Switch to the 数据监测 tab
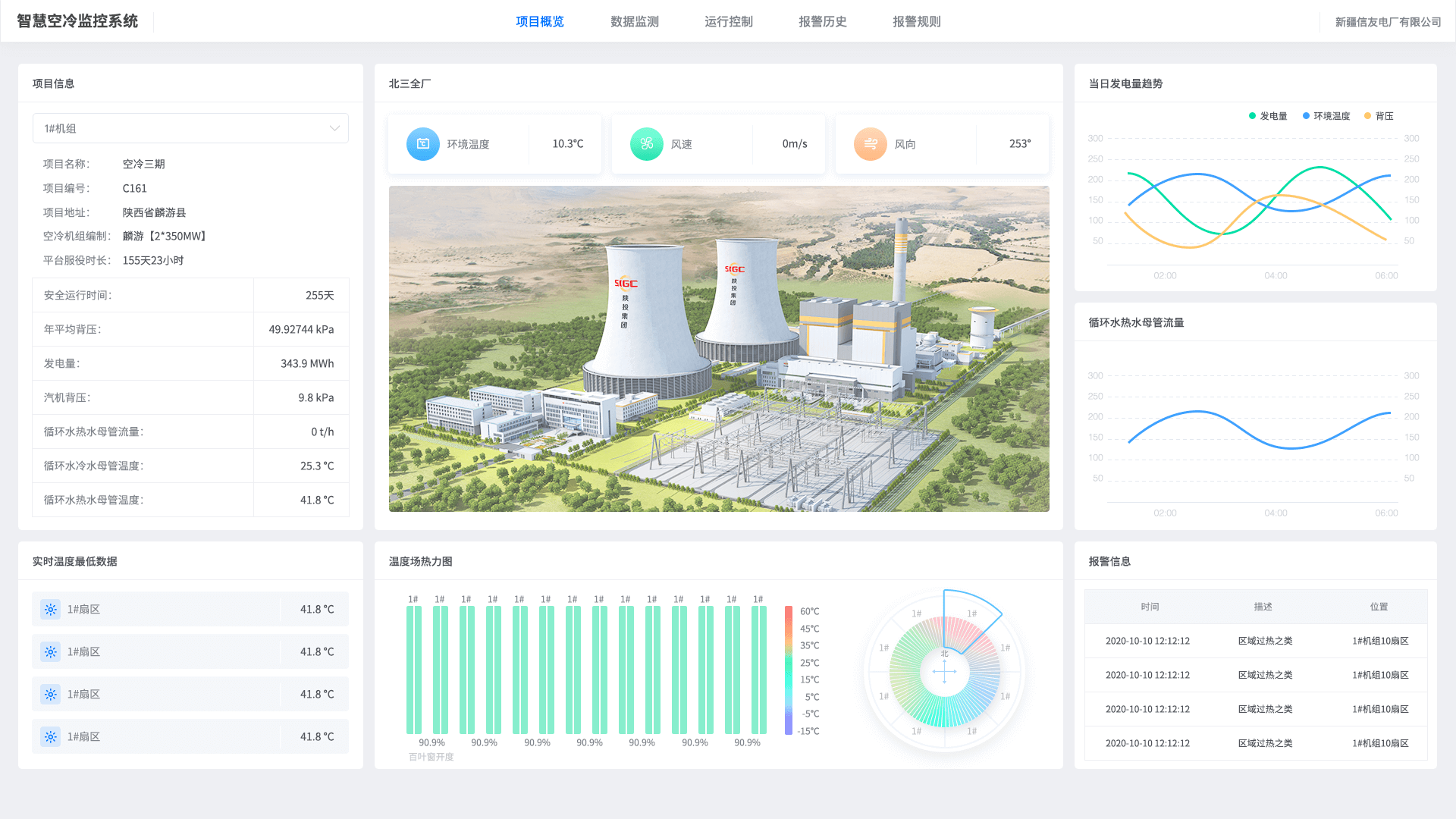This screenshot has width=1456, height=819. [x=635, y=21]
